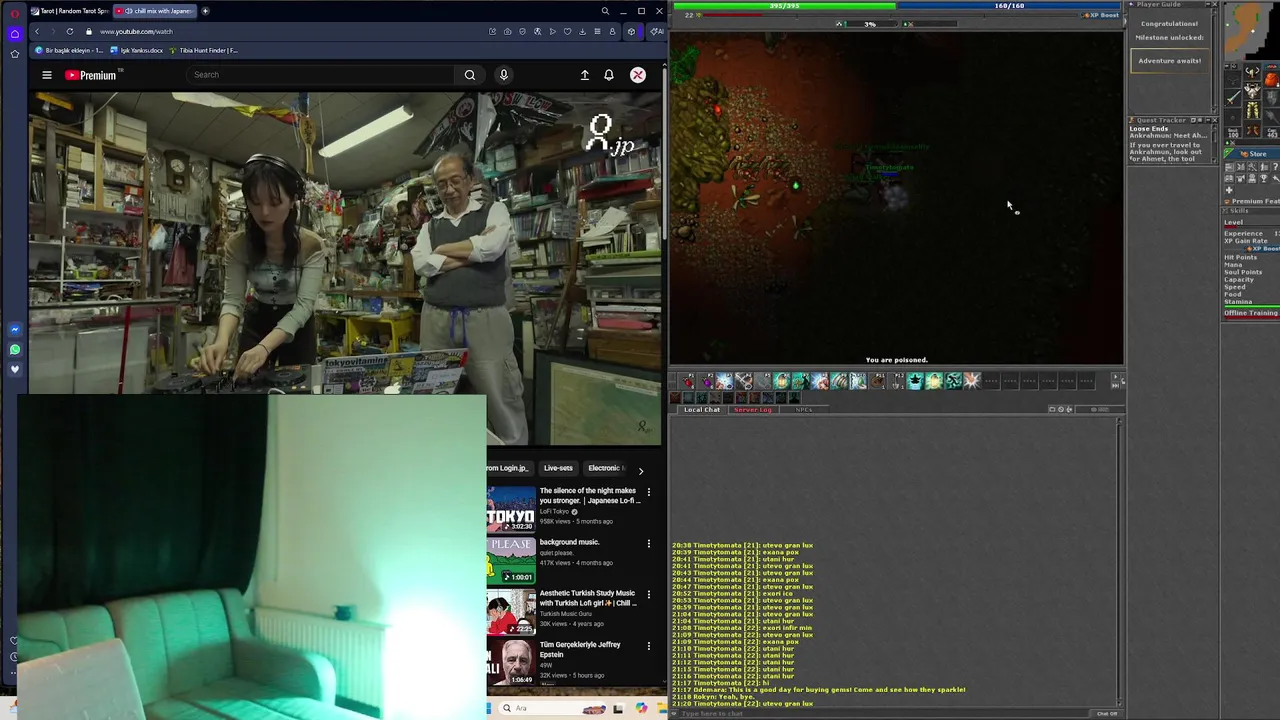Screen dimensions: 1280x720
Task: Select the Live-sets filter chip
Action: click(558, 468)
